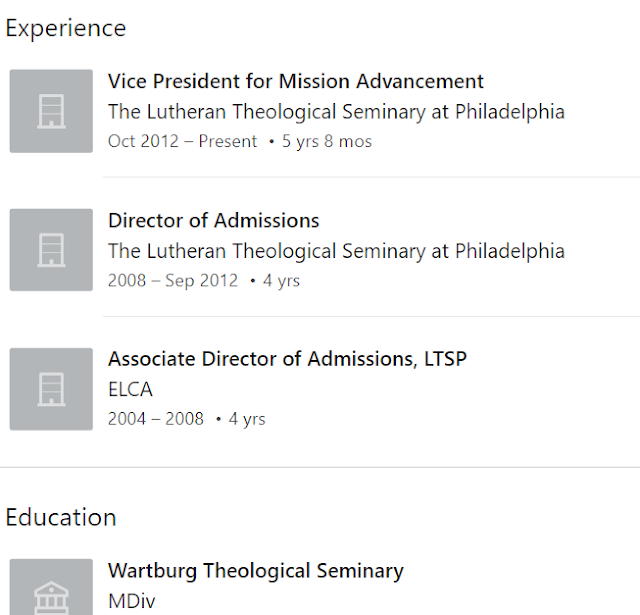Click the school icon beside Wartburg Theological Seminary
This screenshot has width=640, height=615.
(x=51, y=590)
